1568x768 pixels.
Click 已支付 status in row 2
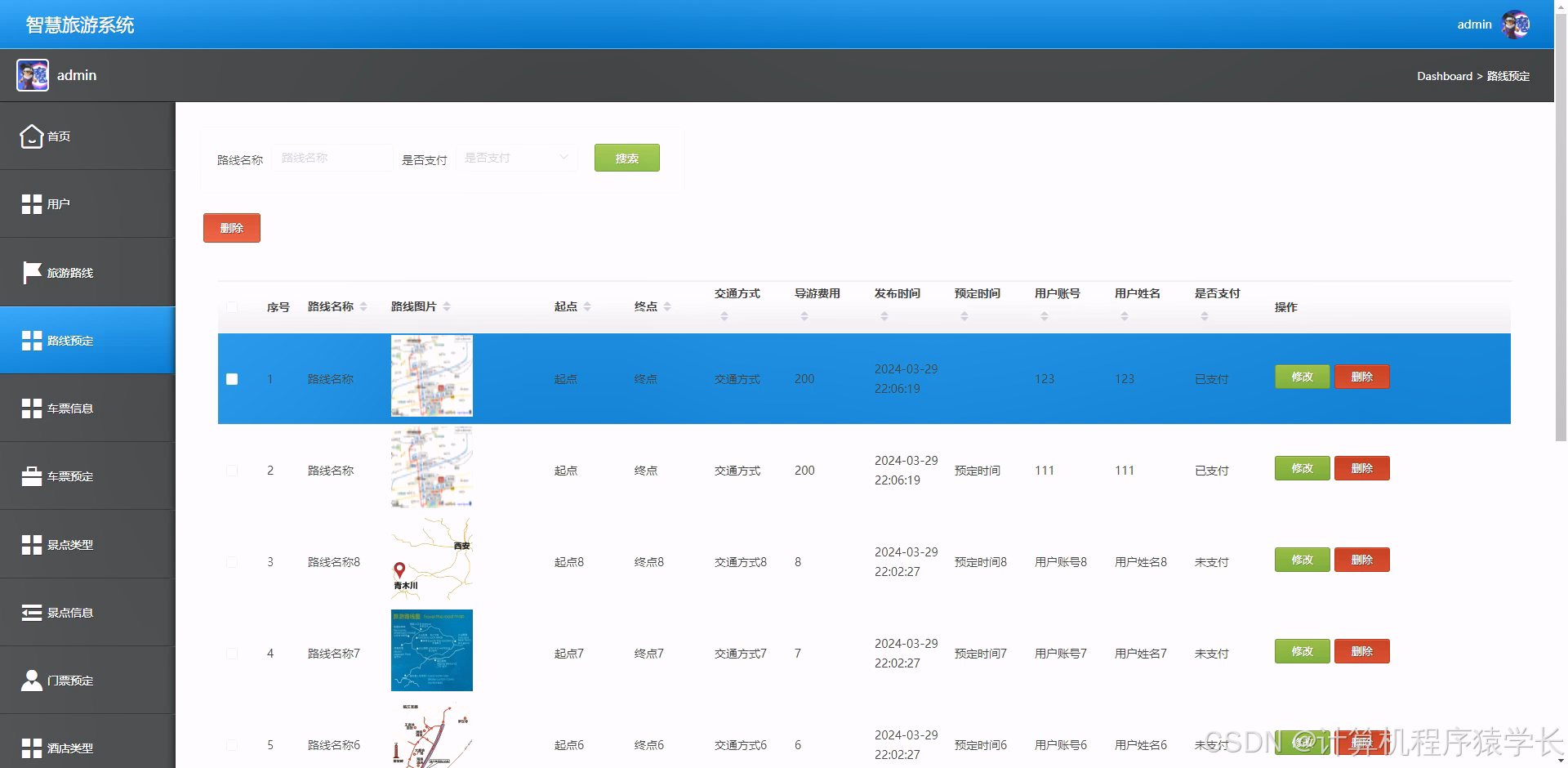[x=1211, y=471]
